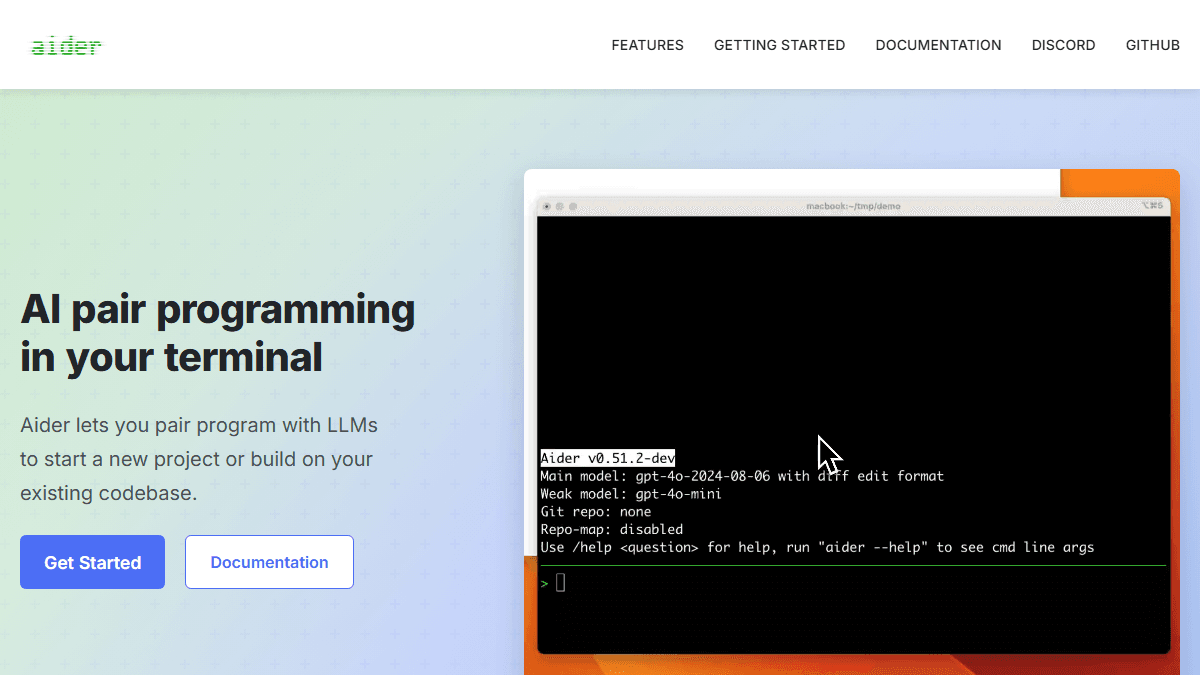Image resolution: width=1200 pixels, height=675 pixels.
Task: Click the "Main model: gpt-4o-2024-08-06" line
Action: pos(742,476)
